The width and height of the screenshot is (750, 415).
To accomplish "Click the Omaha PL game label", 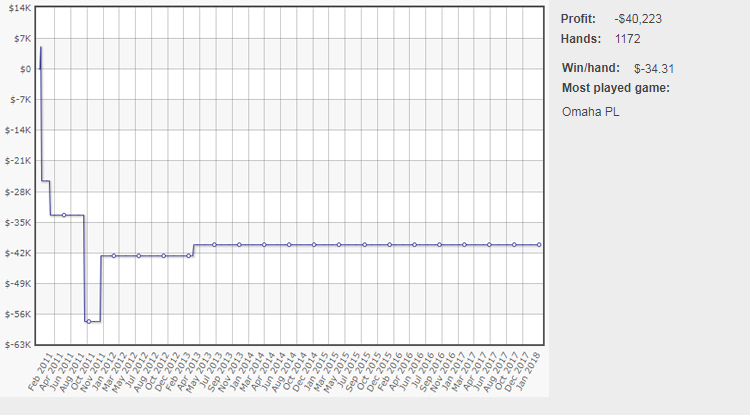I will (591, 111).
